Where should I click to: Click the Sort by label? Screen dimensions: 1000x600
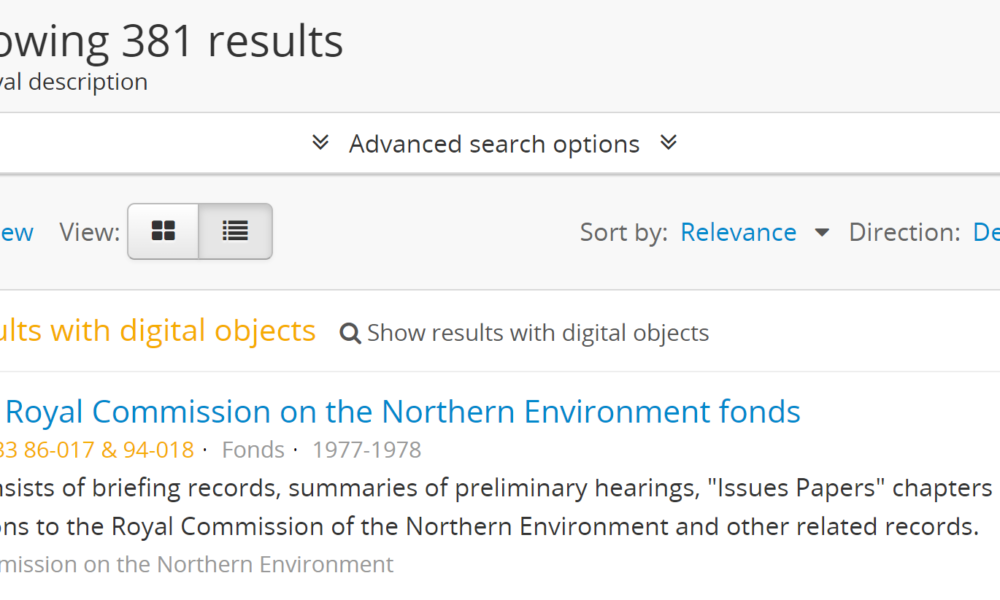[623, 232]
